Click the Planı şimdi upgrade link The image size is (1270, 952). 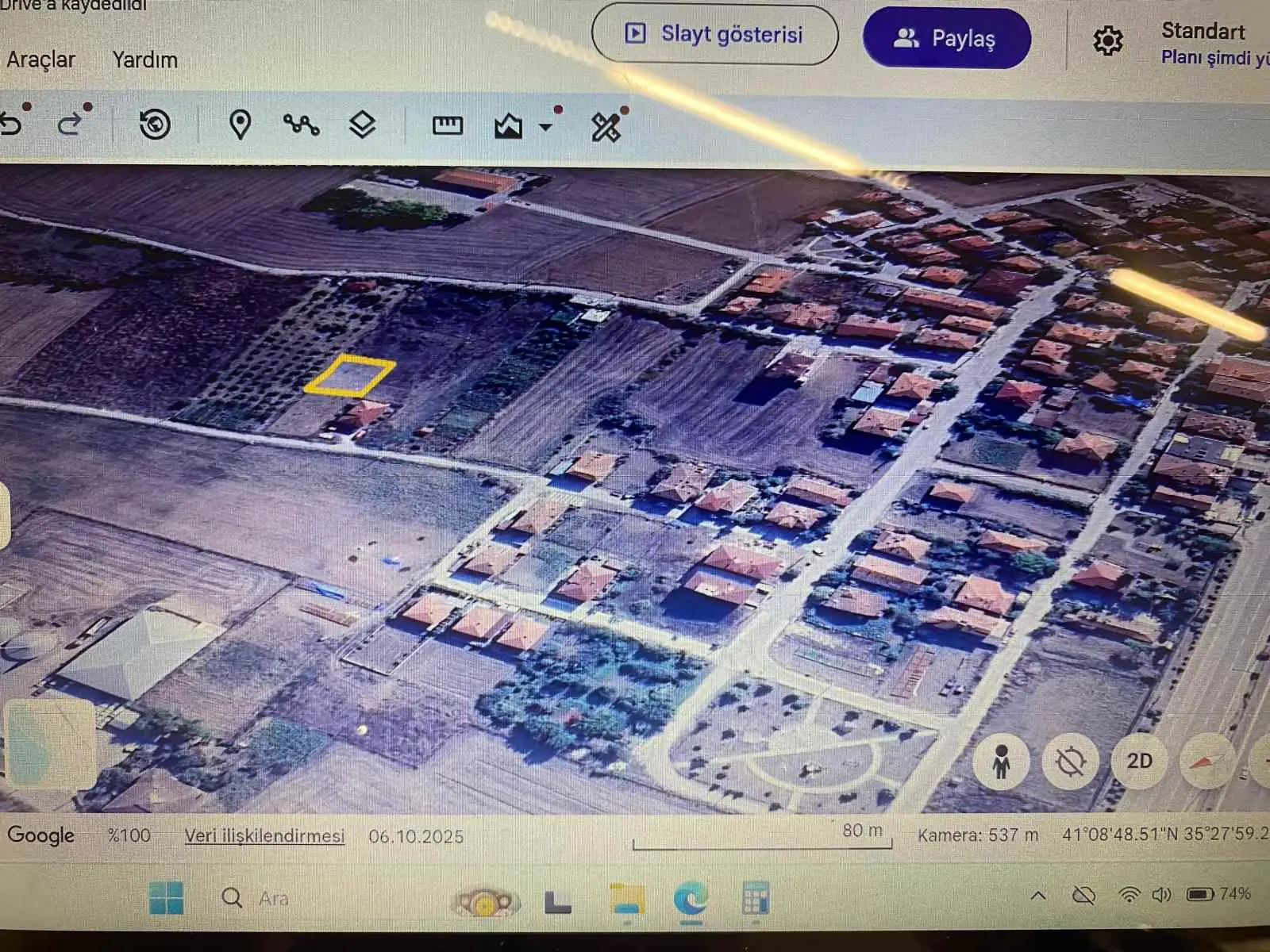tap(1214, 57)
